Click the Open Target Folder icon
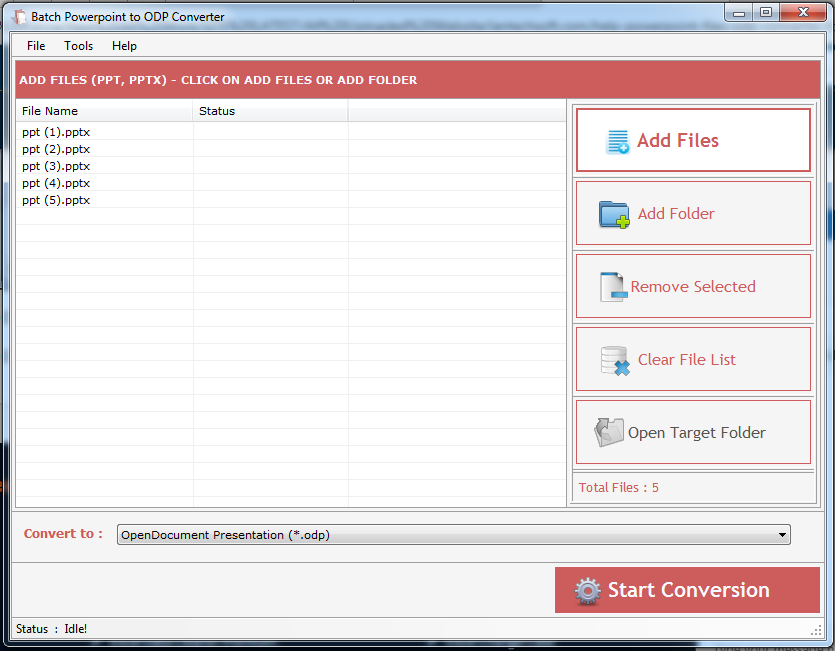The height and width of the screenshot is (651, 835). coord(609,432)
